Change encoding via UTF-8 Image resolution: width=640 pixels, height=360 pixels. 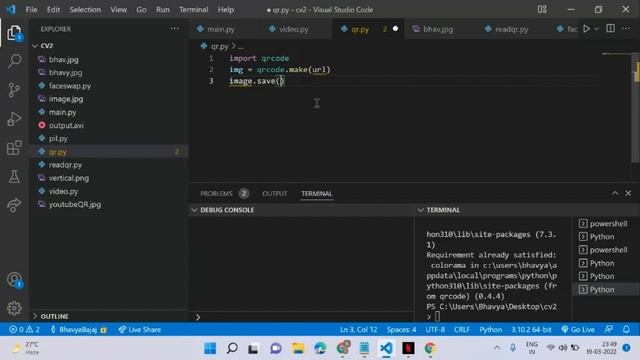(x=435, y=329)
